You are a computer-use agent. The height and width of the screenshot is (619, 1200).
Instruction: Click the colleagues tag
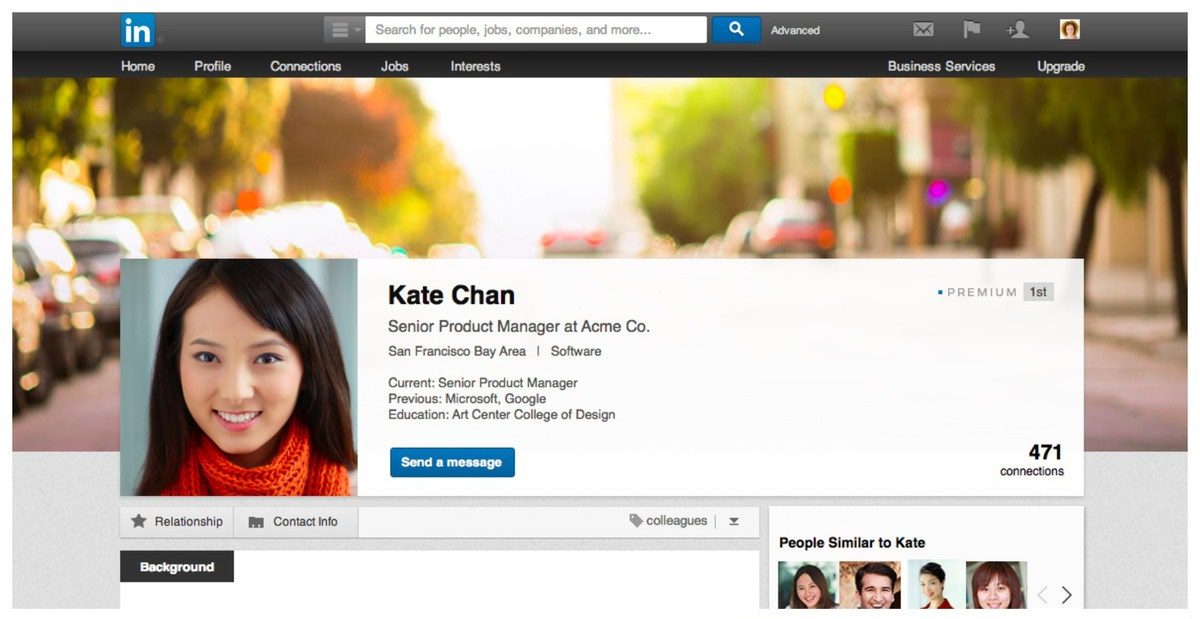point(668,521)
